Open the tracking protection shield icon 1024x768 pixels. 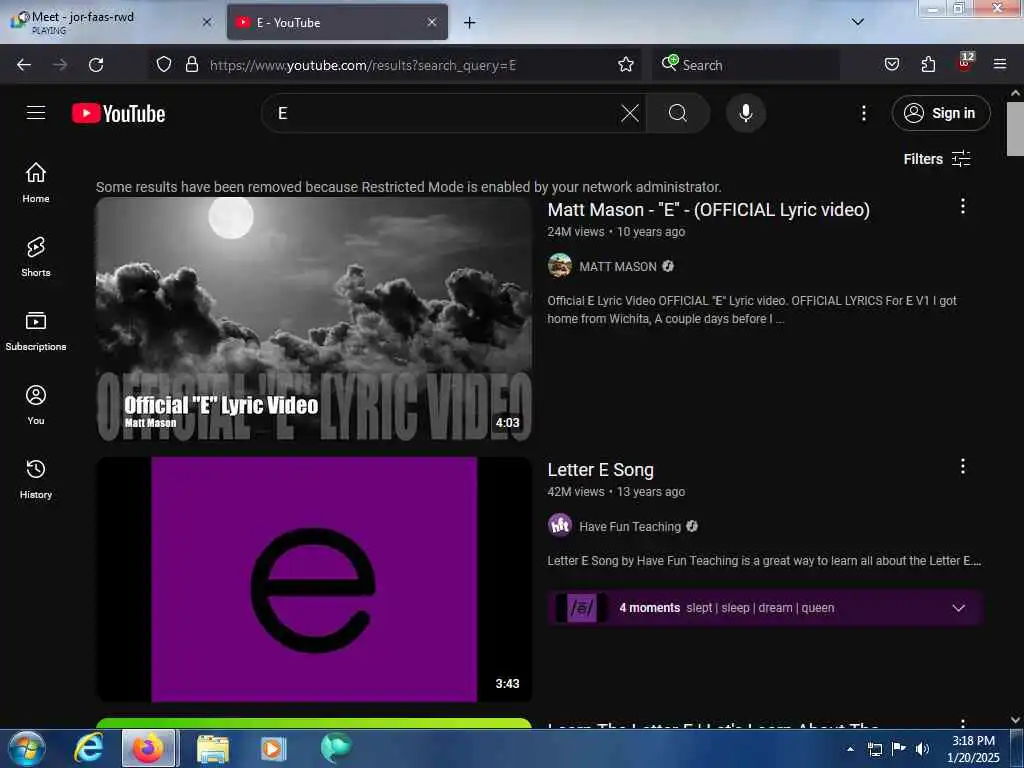[164, 64]
